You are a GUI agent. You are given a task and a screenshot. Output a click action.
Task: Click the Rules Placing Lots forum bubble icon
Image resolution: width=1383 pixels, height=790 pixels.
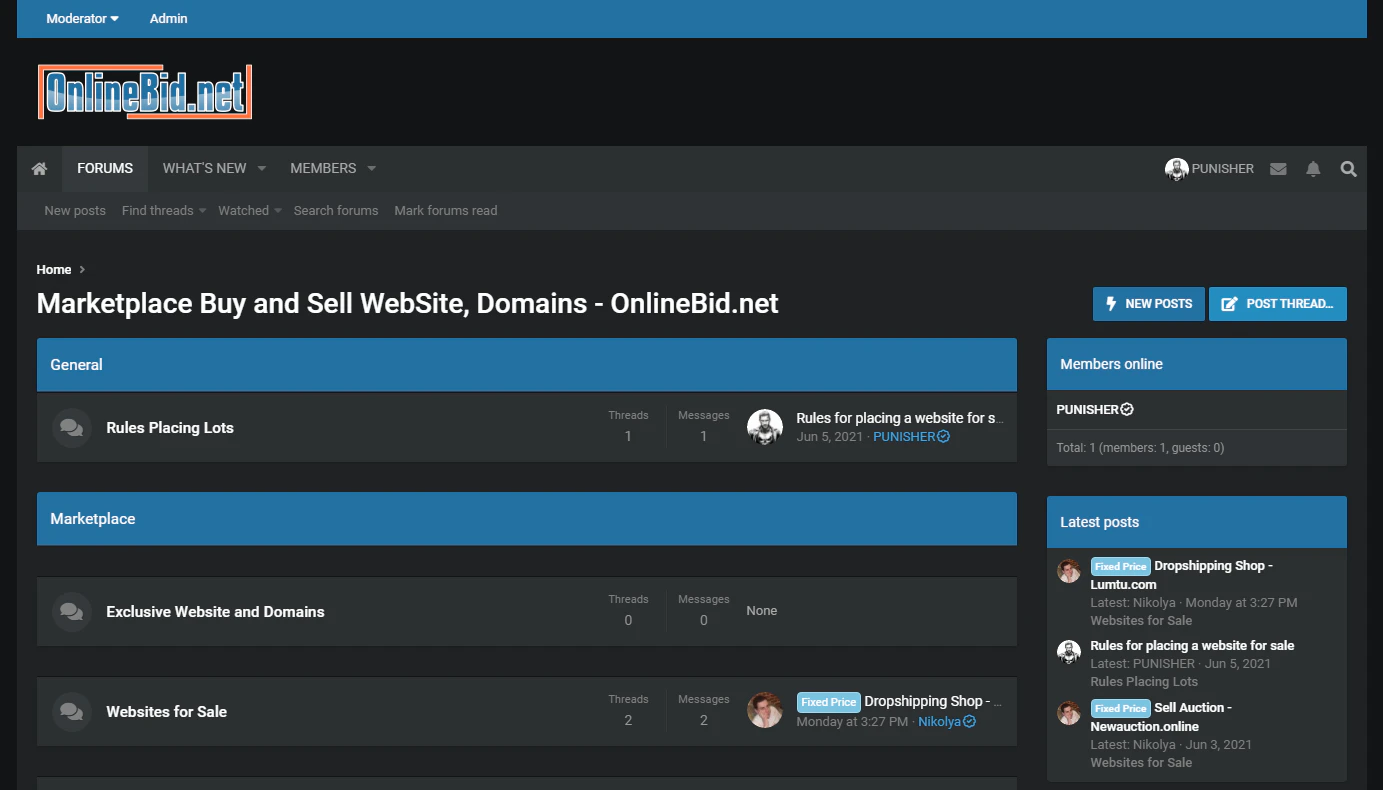(71, 428)
